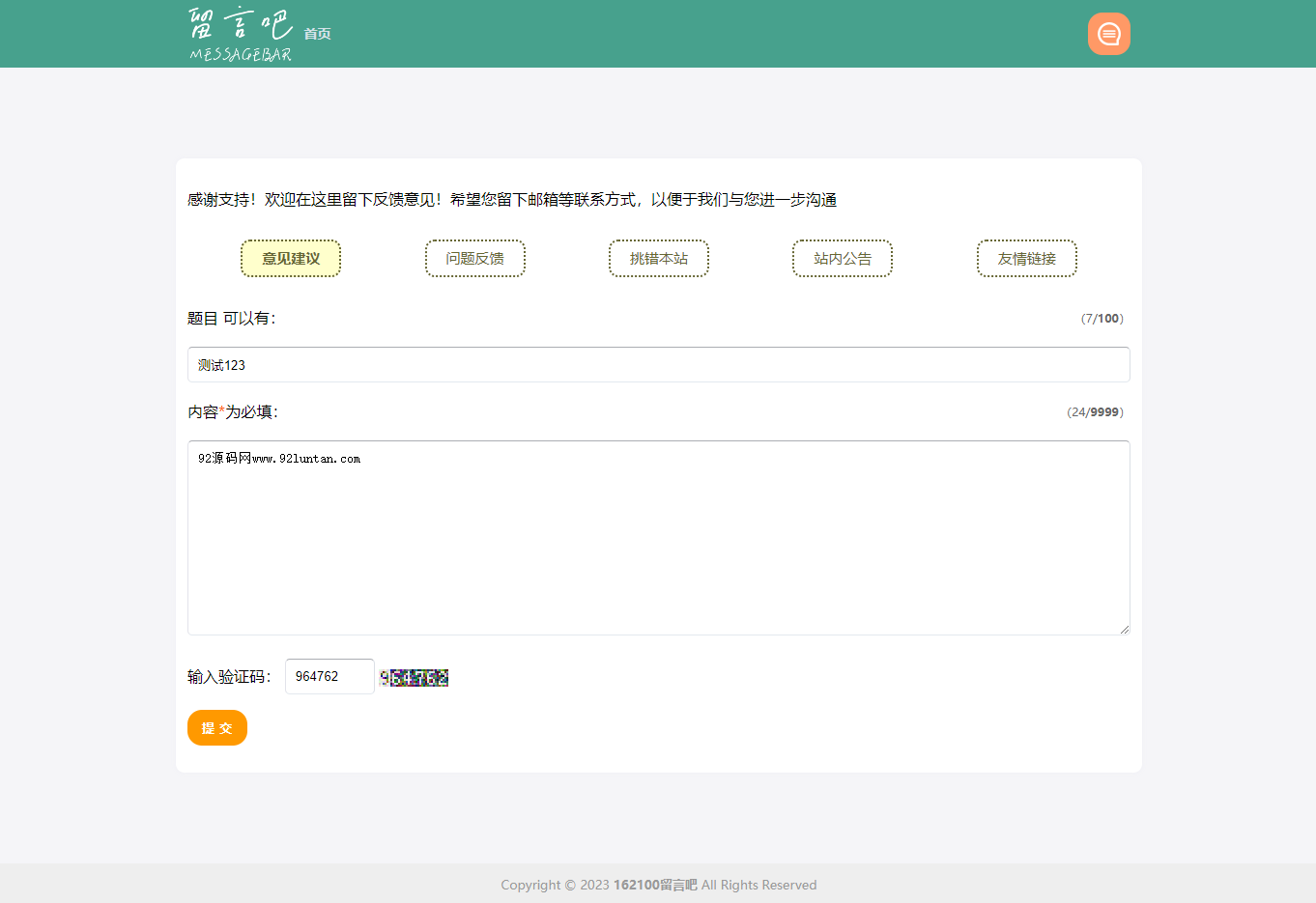The image size is (1316, 903).
Task: Click the 内容*为必填 label
Action: click(233, 412)
